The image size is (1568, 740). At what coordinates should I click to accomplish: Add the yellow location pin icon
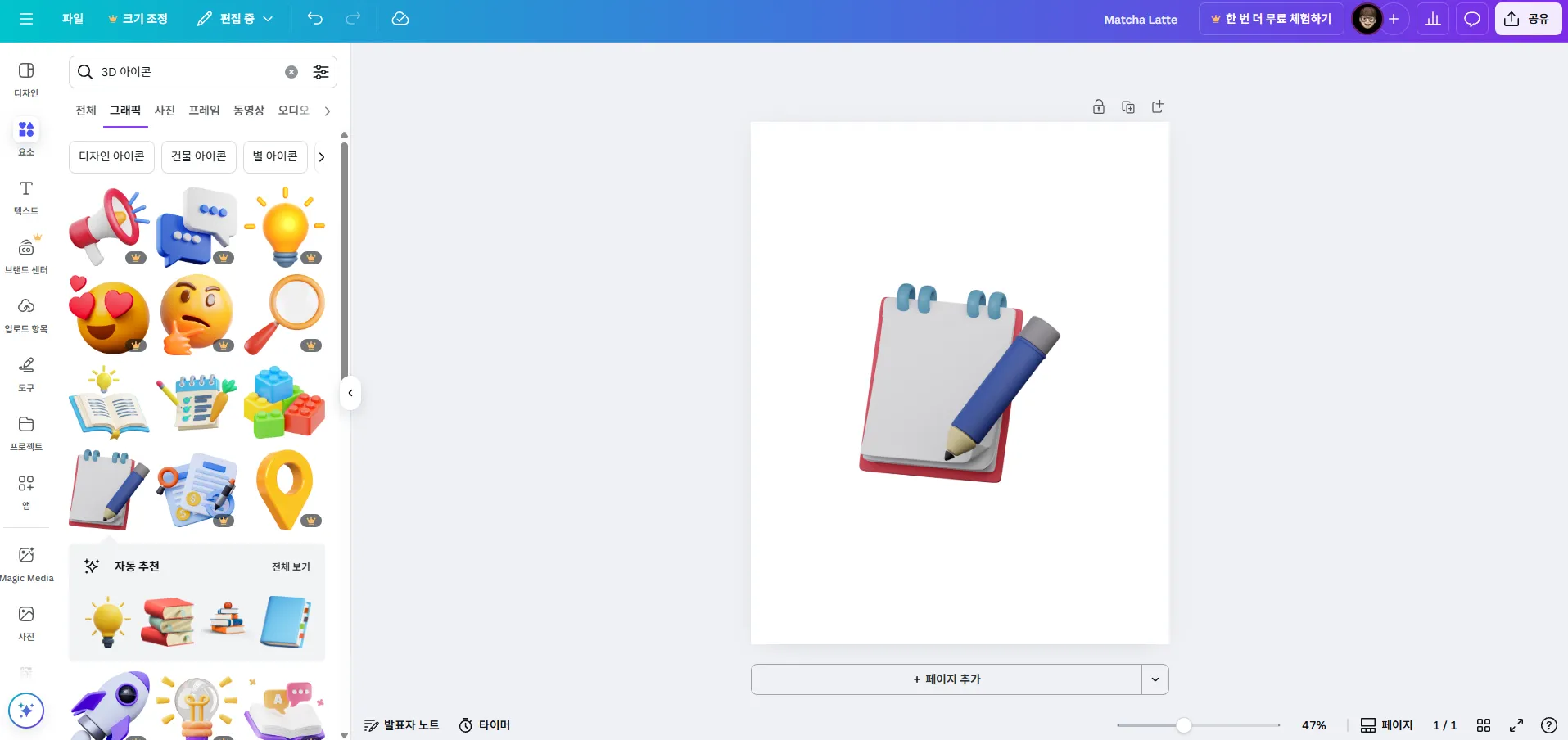click(285, 490)
